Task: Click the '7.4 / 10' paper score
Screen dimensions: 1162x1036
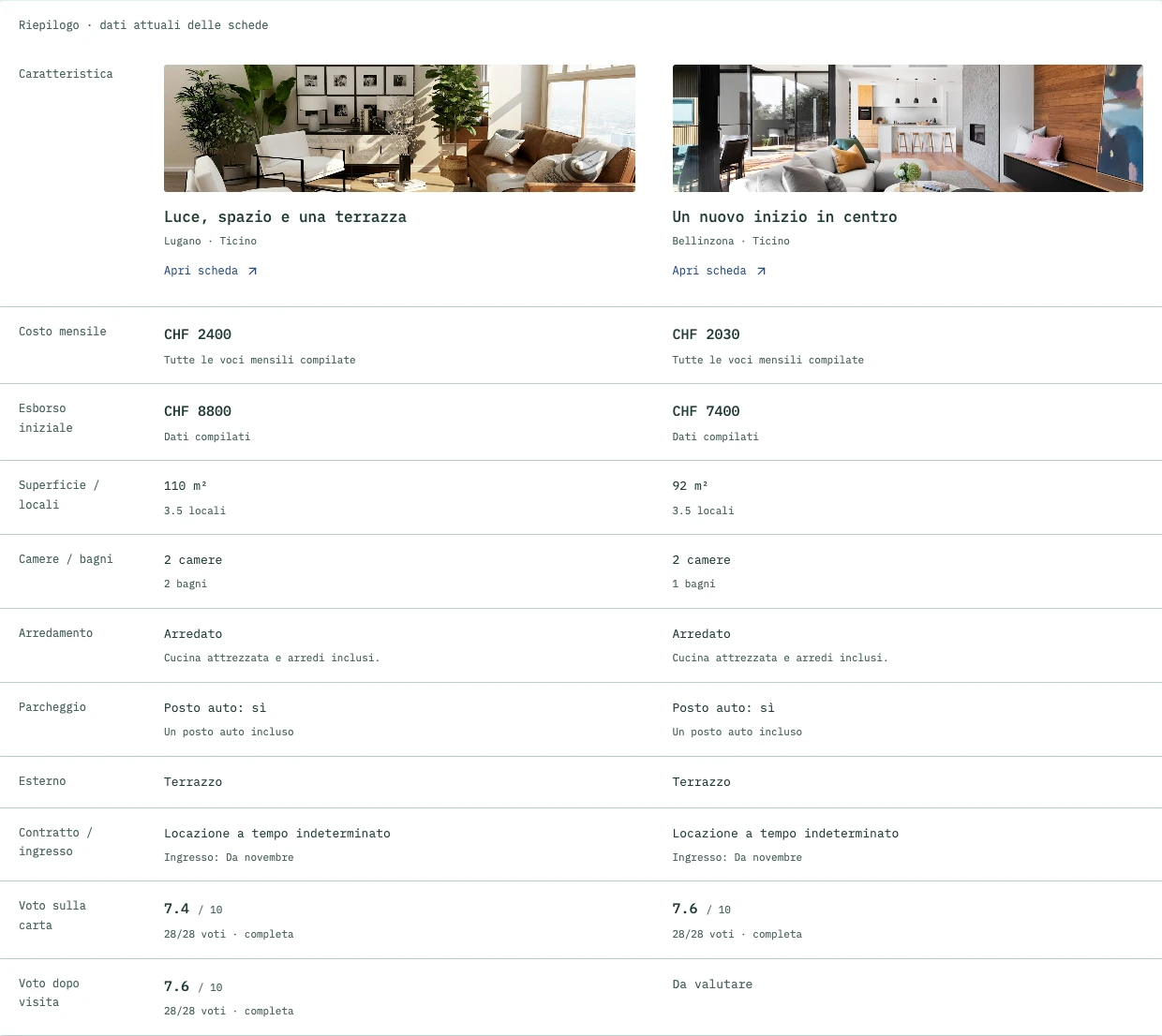Action: pos(193,909)
